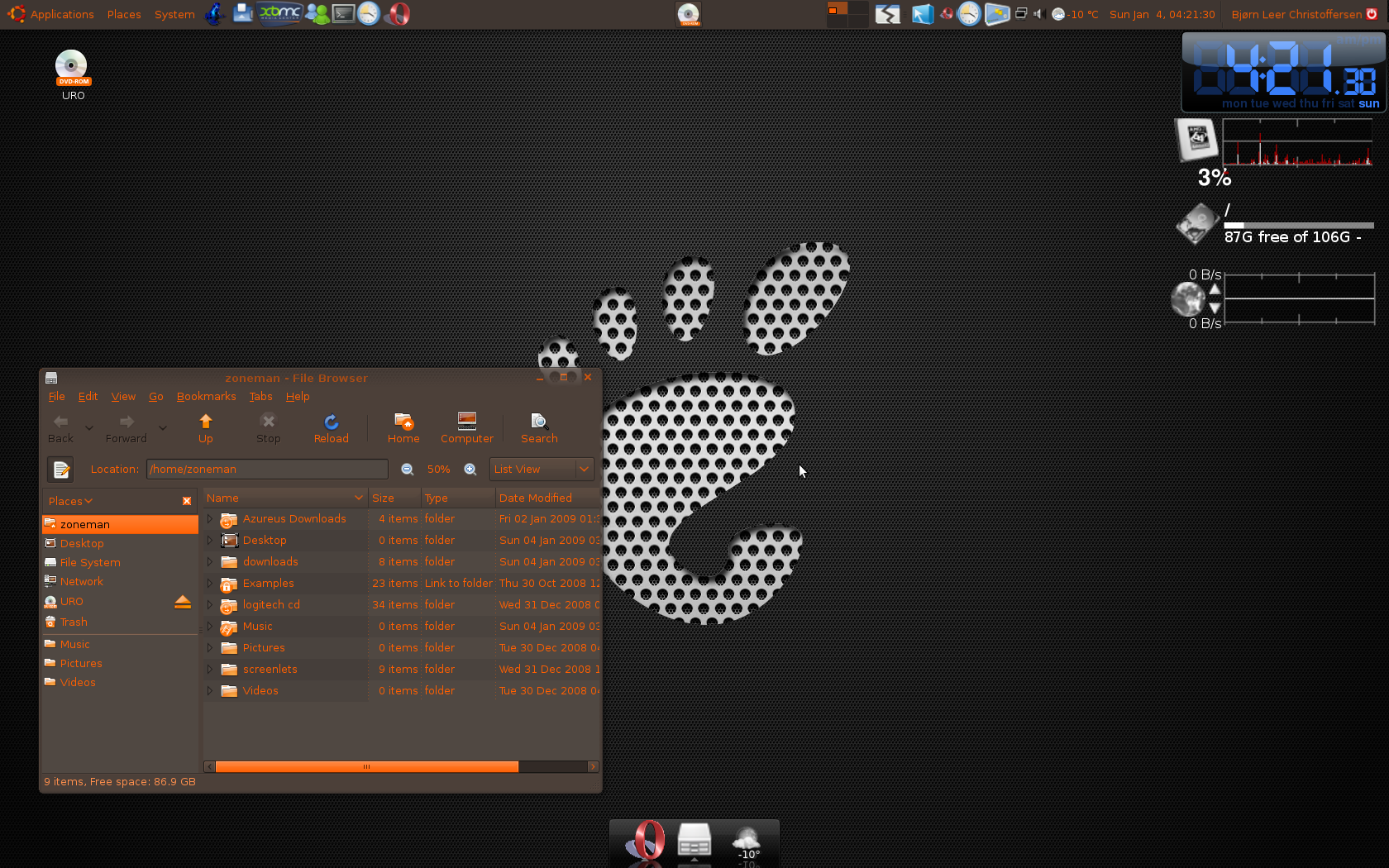
Task: Close the Places side pane
Action: tap(187, 501)
